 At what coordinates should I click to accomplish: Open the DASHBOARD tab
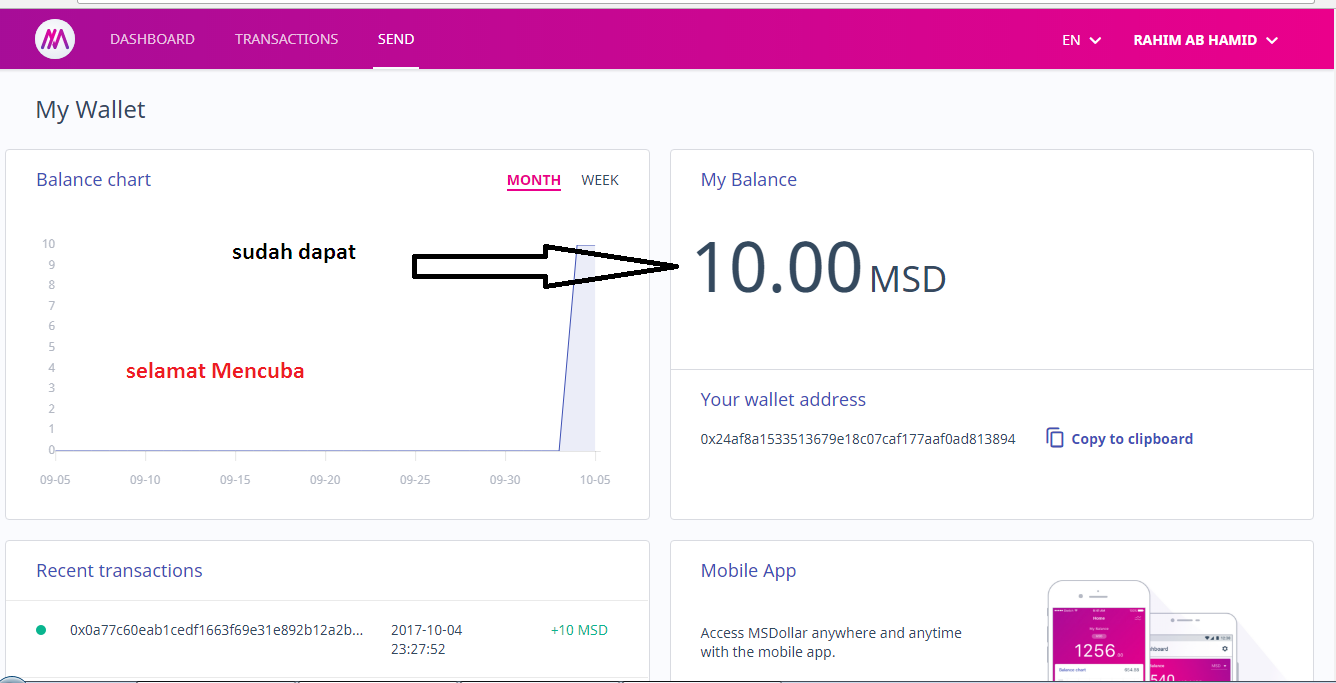(152, 39)
